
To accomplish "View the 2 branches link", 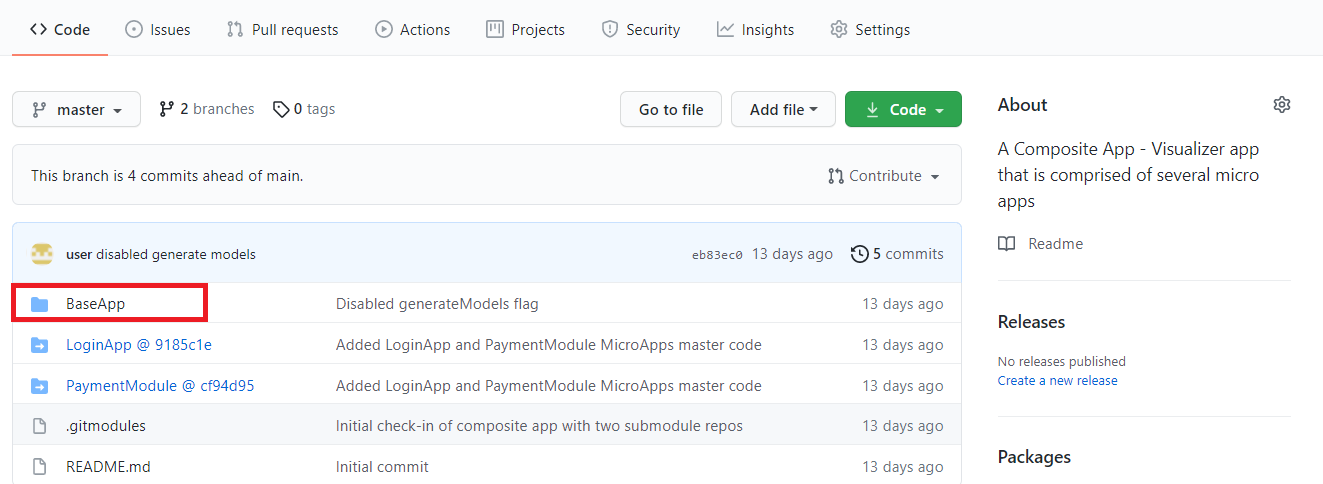I will (207, 109).
